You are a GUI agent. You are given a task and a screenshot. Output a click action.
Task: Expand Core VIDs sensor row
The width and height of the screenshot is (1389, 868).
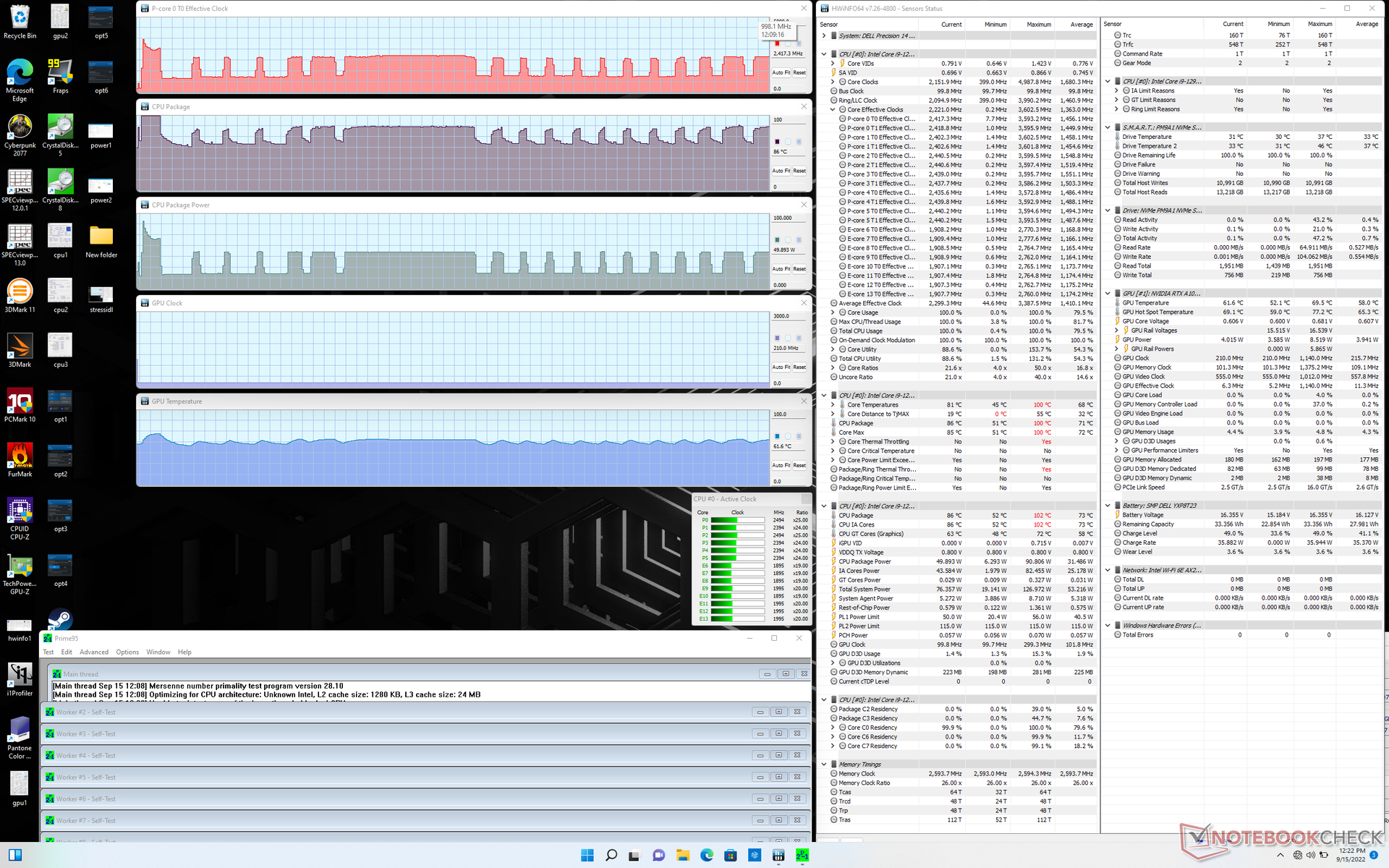click(x=833, y=64)
